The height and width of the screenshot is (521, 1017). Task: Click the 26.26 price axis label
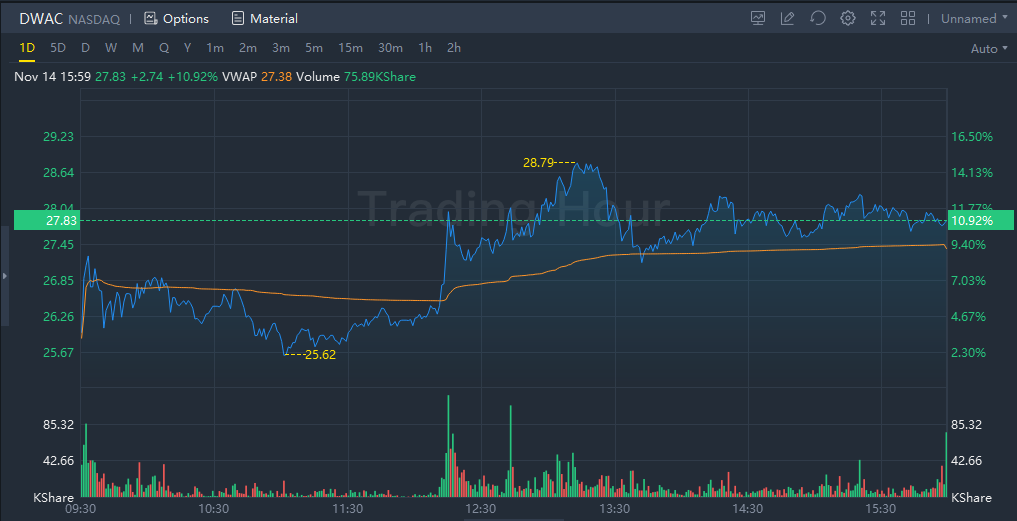coord(58,317)
